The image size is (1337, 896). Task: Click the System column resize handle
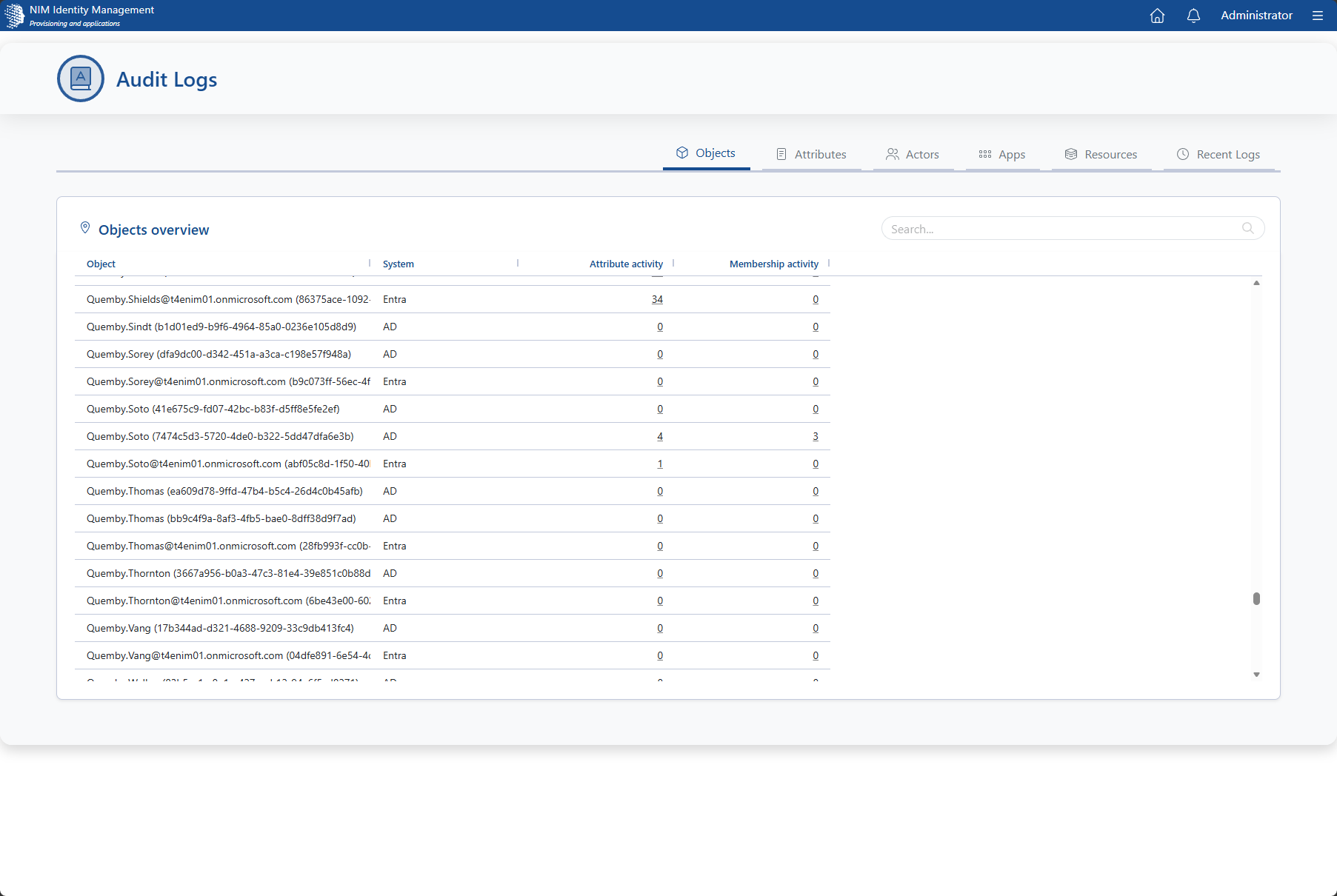(518, 263)
